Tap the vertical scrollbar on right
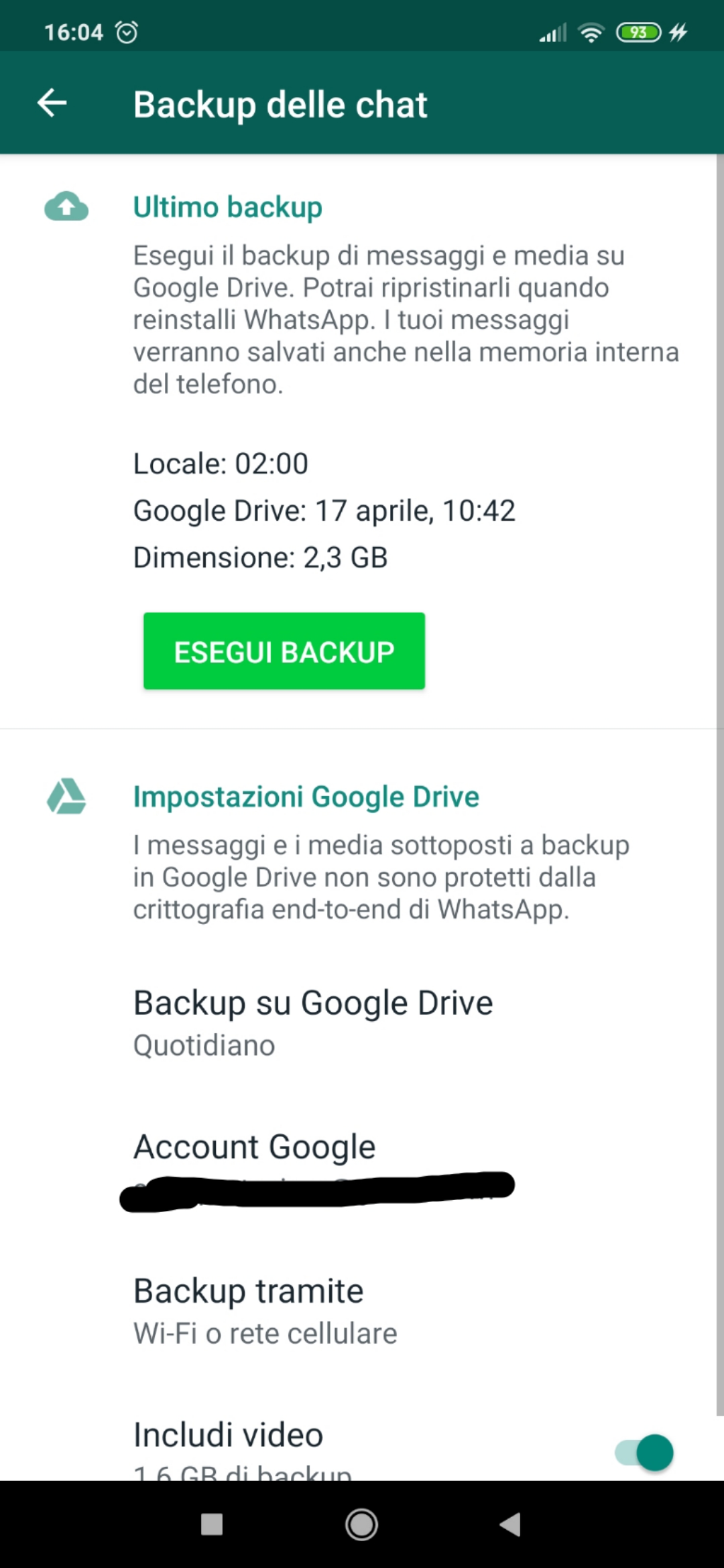This screenshot has width=724, height=1568. (x=720, y=784)
